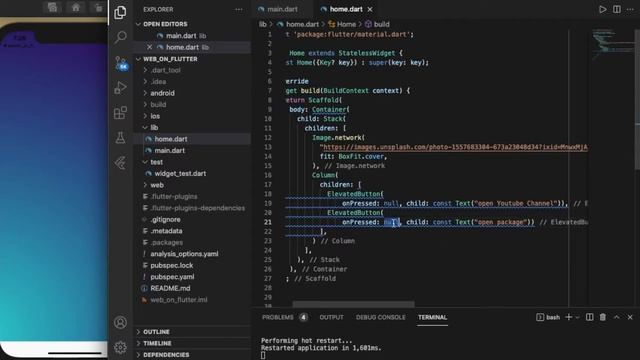The height and width of the screenshot is (360, 640).
Task: Expand the ios folder
Action: point(155,116)
